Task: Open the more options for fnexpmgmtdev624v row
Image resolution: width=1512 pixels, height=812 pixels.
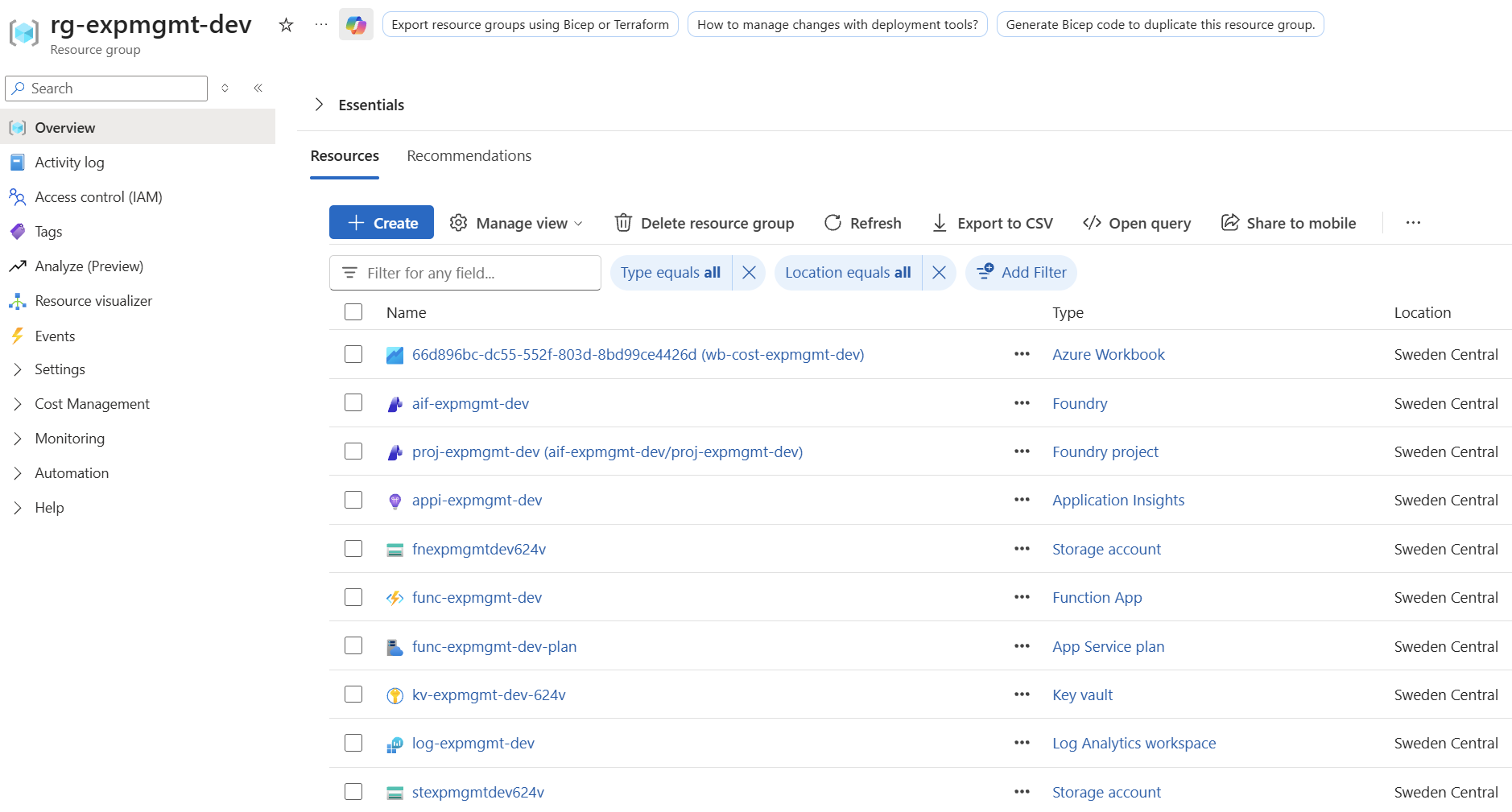Action: tap(1022, 549)
